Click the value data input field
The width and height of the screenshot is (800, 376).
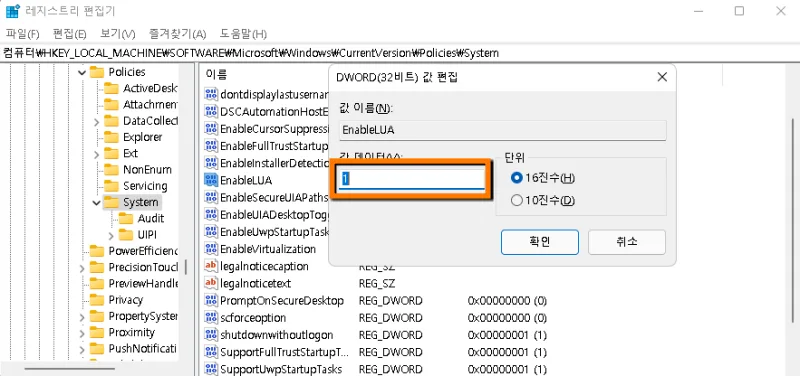click(412, 179)
